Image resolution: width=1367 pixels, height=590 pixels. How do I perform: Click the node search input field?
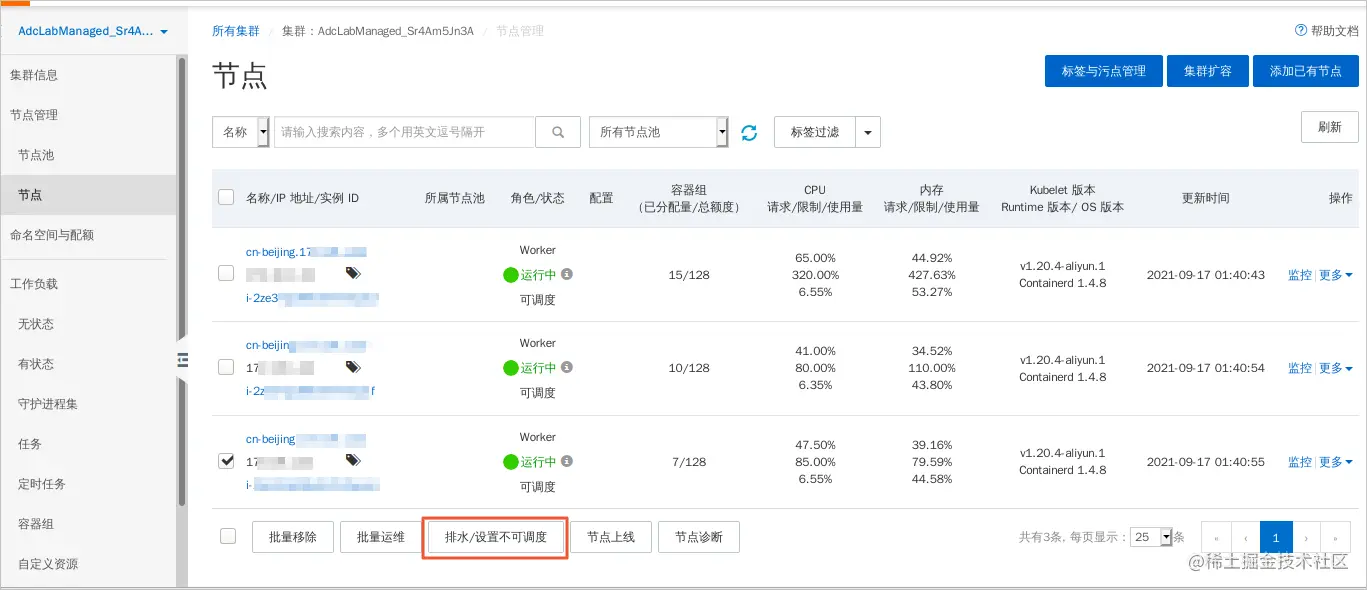(405, 132)
